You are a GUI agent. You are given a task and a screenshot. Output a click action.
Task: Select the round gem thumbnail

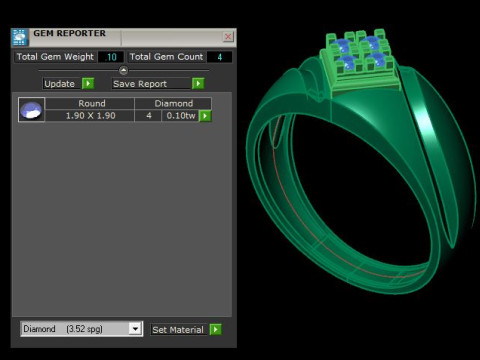click(x=31, y=110)
